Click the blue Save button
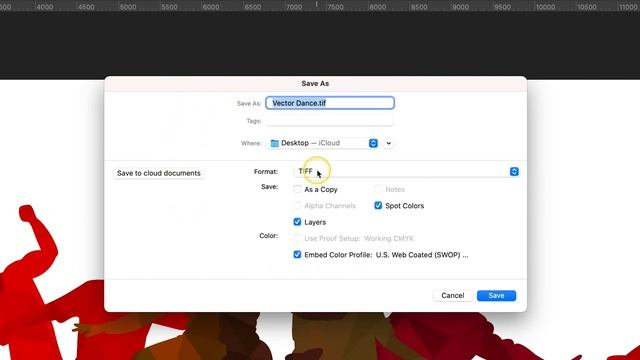This screenshot has height=360, width=640. [496, 296]
